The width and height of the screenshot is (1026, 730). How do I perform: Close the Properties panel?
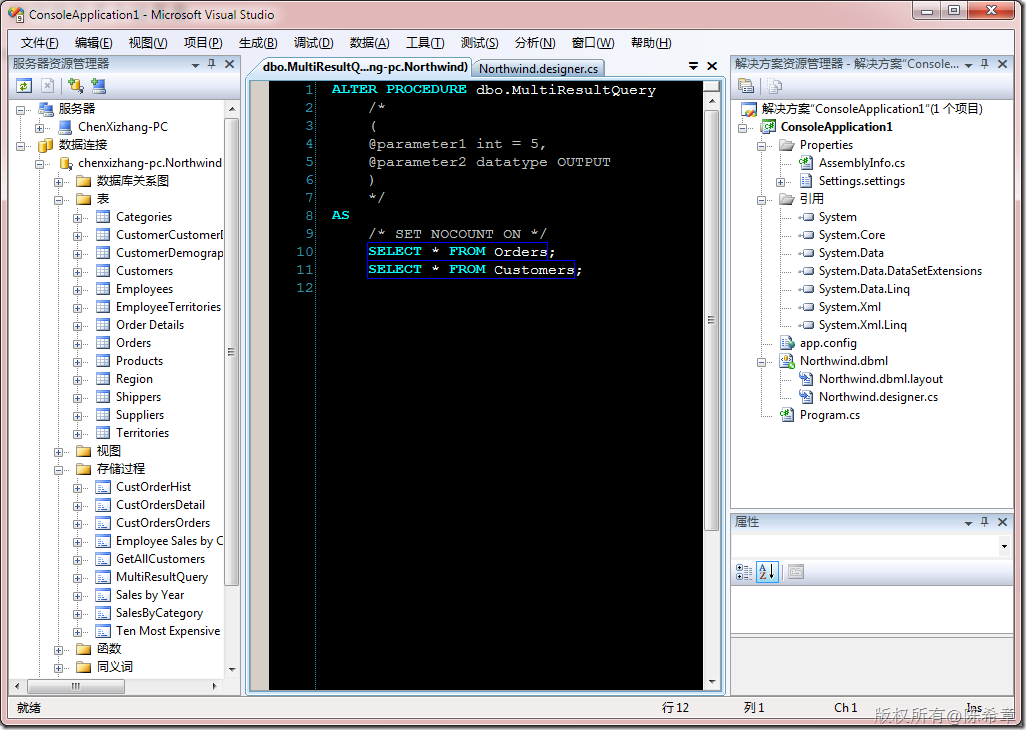[x=1002, y=522]
